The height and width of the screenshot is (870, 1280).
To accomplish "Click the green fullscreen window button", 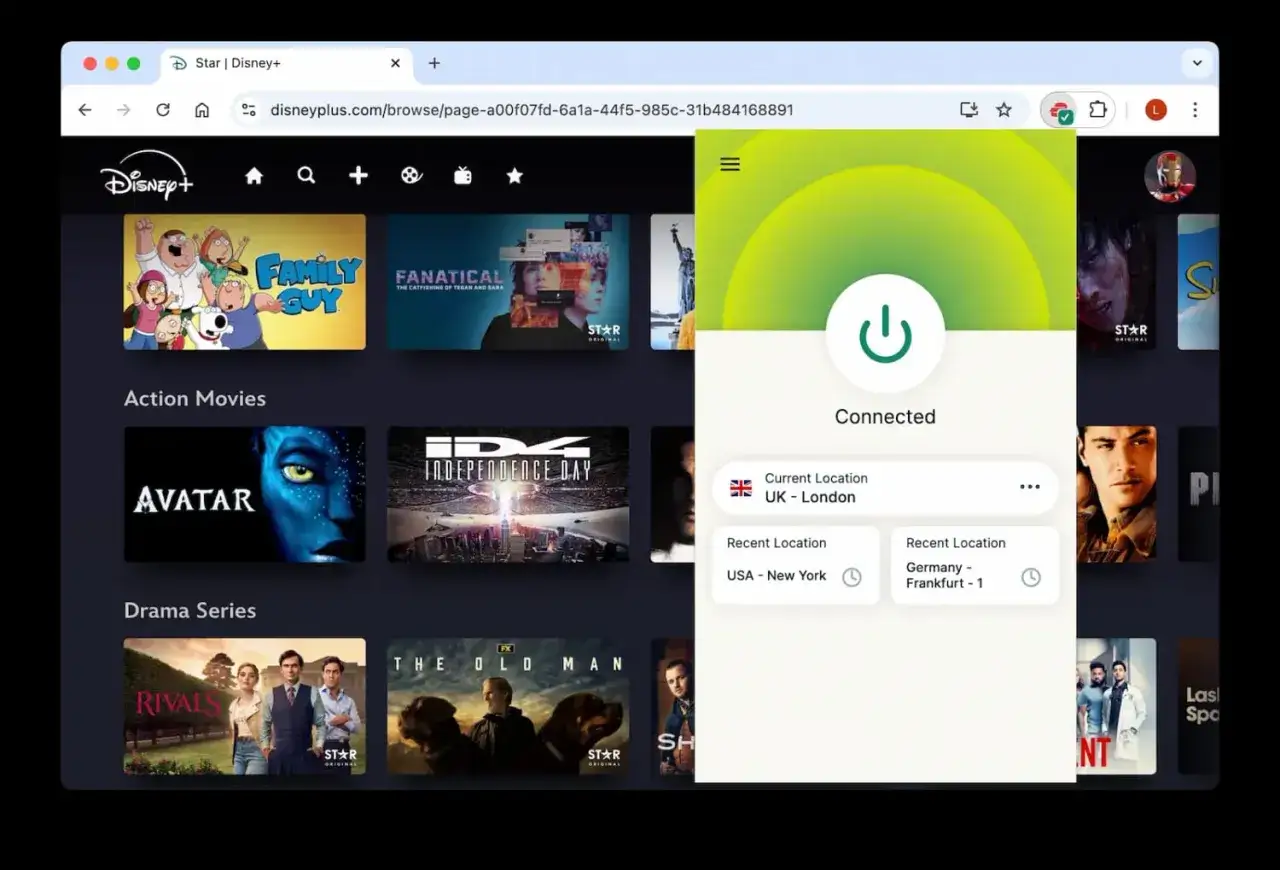I will (134, 63).
